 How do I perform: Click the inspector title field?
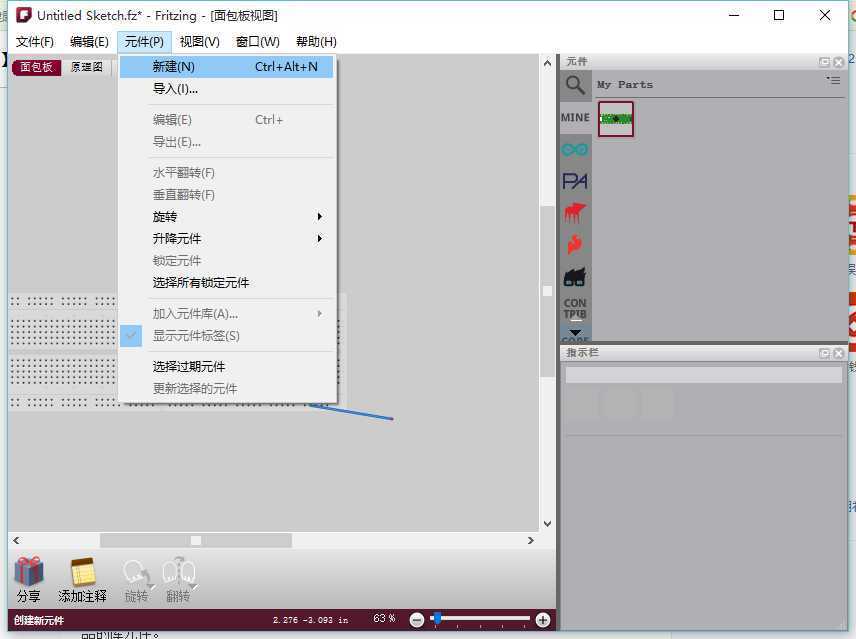[704, 375]
